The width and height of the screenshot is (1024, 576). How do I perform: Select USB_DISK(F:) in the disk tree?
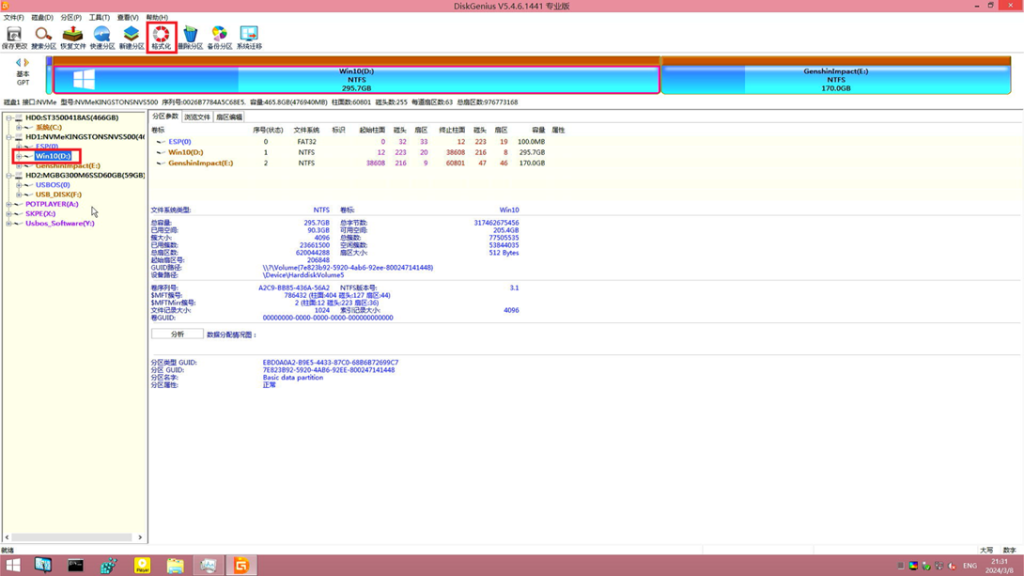[x=58, y=194]
